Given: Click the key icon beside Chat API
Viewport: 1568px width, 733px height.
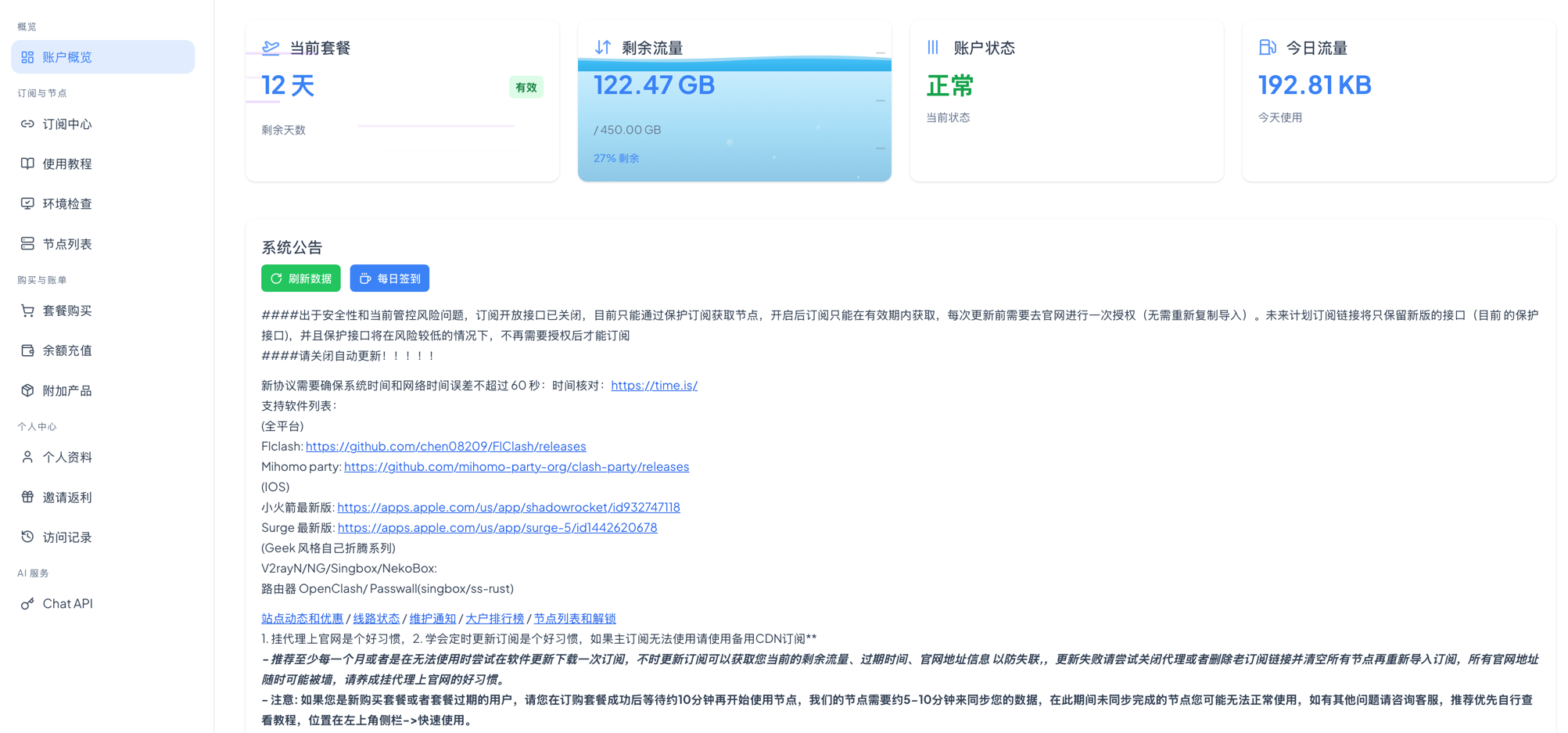Looking at the screenshot, I should (x=27, y=604).
